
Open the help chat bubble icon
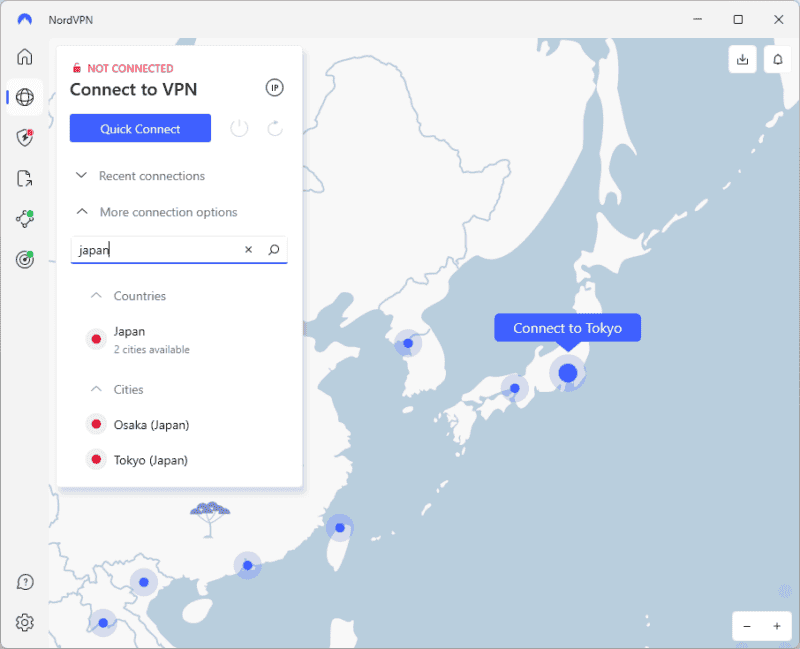point(24,582)
